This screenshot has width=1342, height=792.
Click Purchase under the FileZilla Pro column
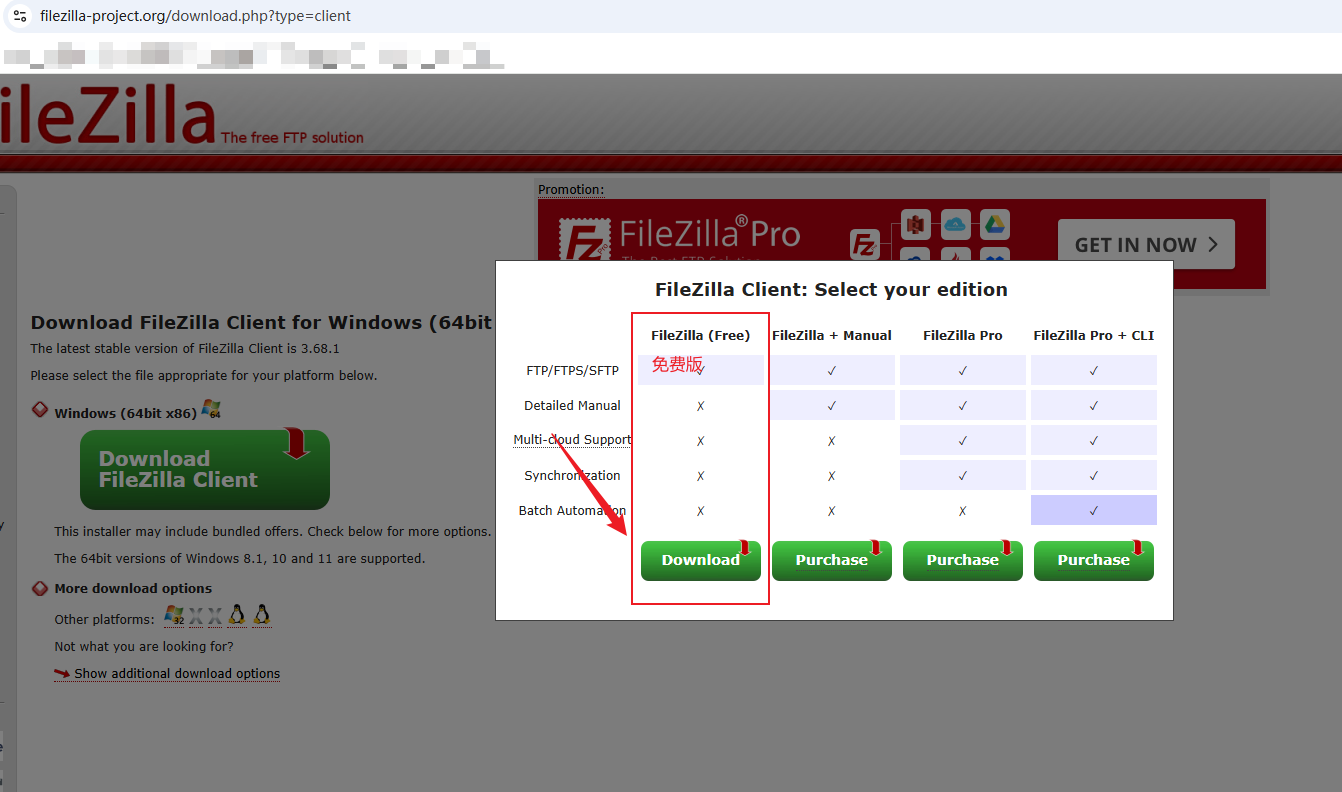[962, 560]
